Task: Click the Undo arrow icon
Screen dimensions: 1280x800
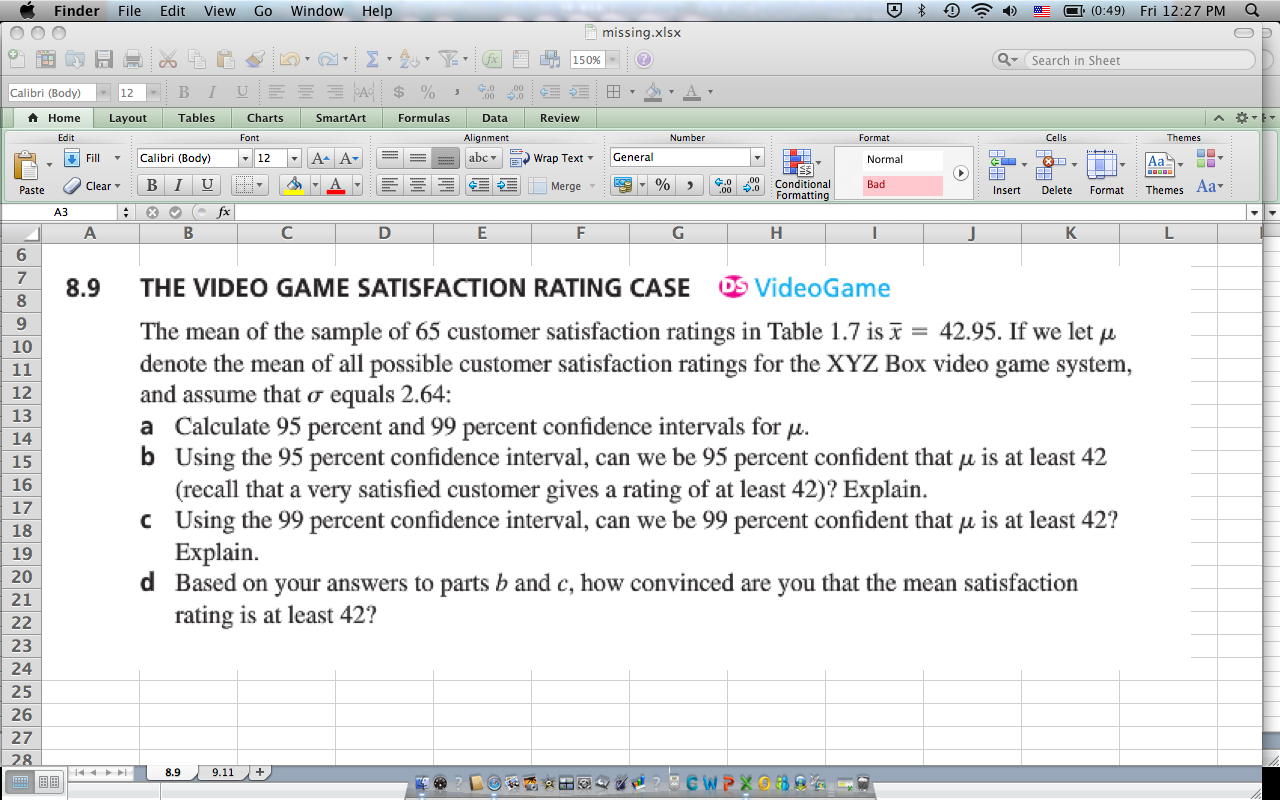Action: [288, 60]
